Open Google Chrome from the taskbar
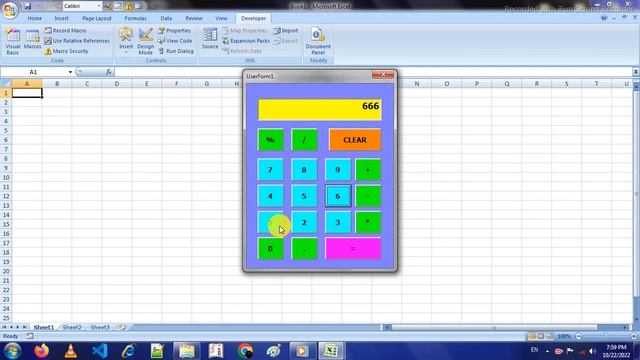The width and height of the screenshot is (640, 360). (245, 351)
